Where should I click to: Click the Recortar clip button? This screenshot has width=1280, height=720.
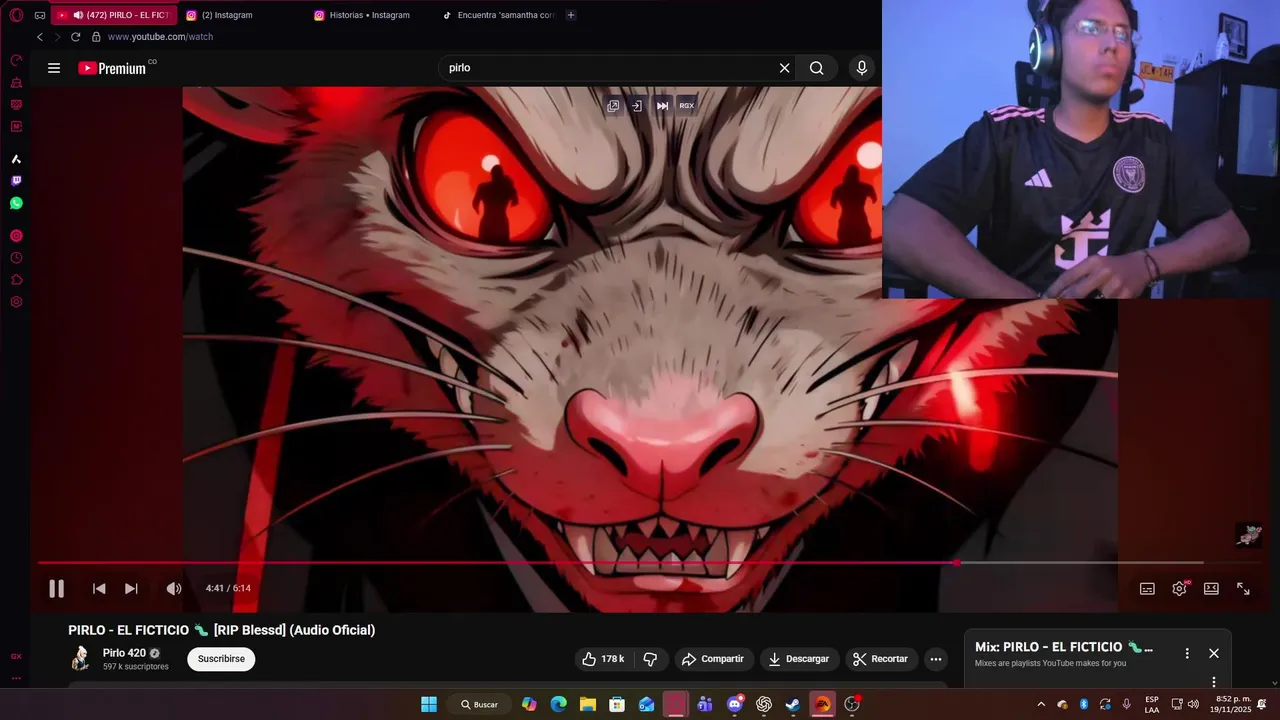point(881,659)
